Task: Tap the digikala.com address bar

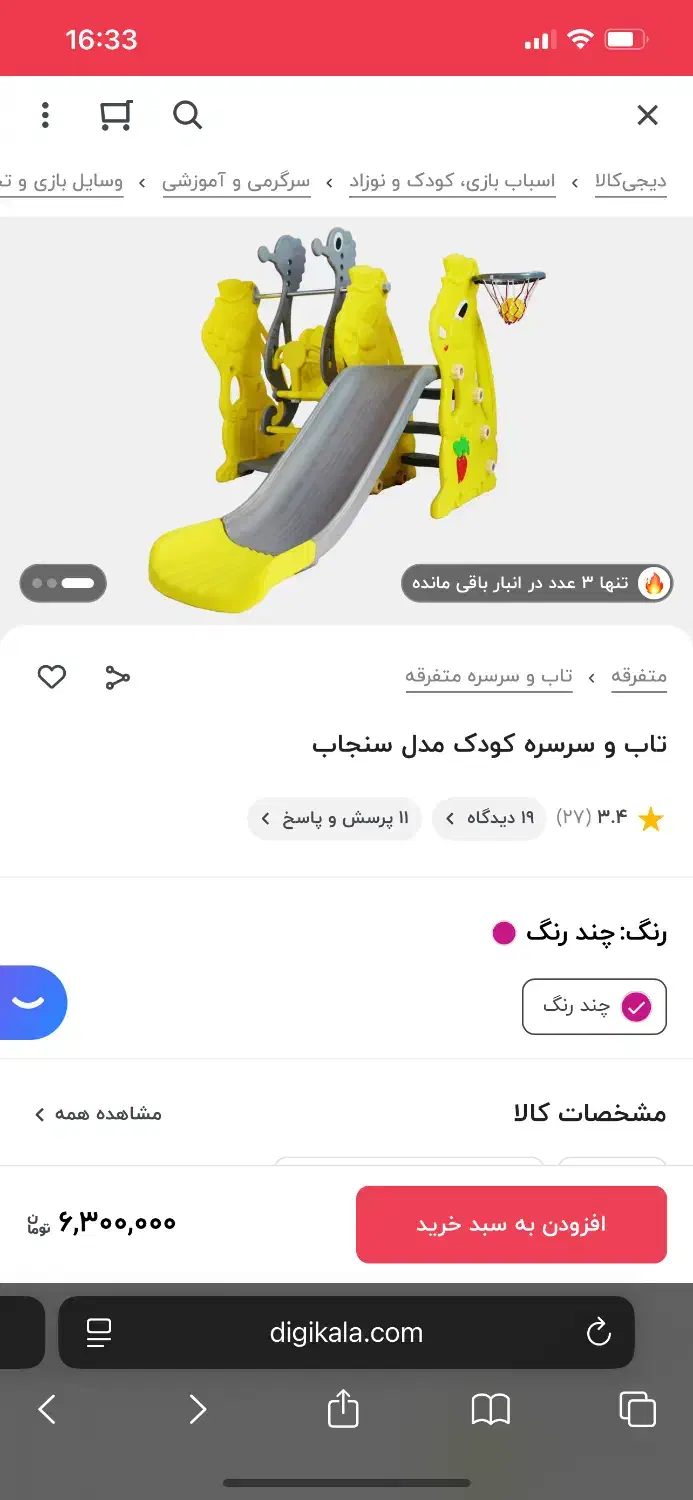Action: [x=346, y=1332]
